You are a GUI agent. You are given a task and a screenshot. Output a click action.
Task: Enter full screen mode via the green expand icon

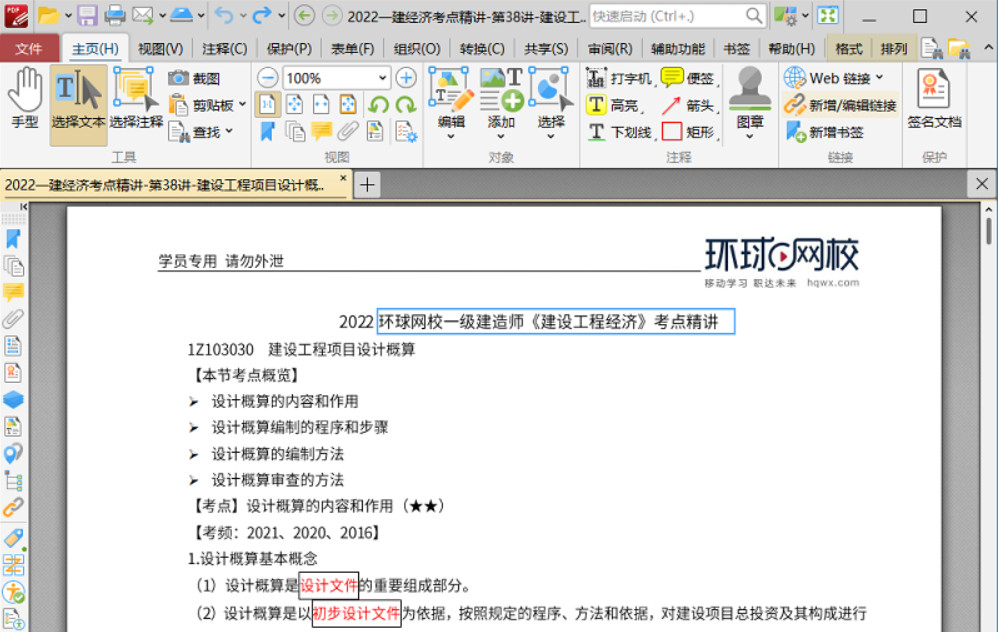pyautogui.click(x=827, y=15)
